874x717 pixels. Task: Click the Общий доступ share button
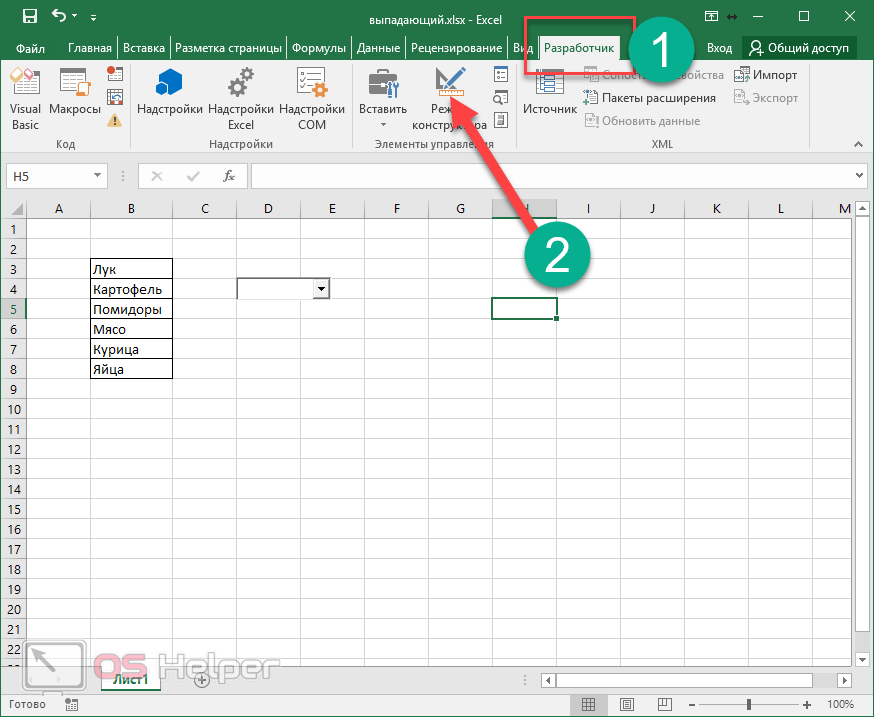tap(799, 48)
